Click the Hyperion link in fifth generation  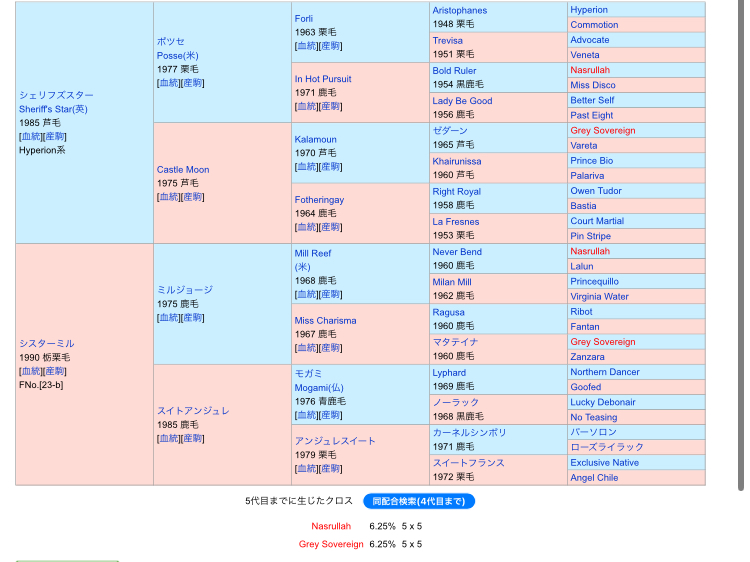(x=588, y=10)
